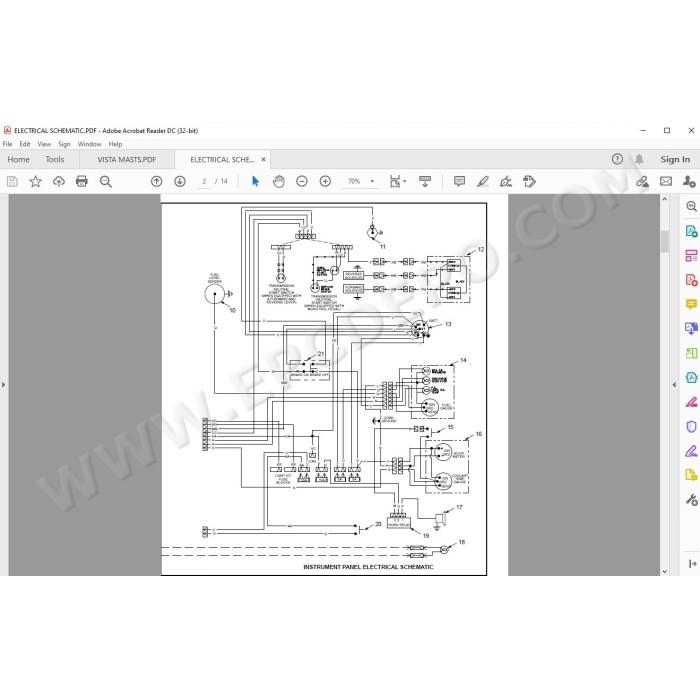Open the File menu
The image size is (700, 700).
pos(8,144)
